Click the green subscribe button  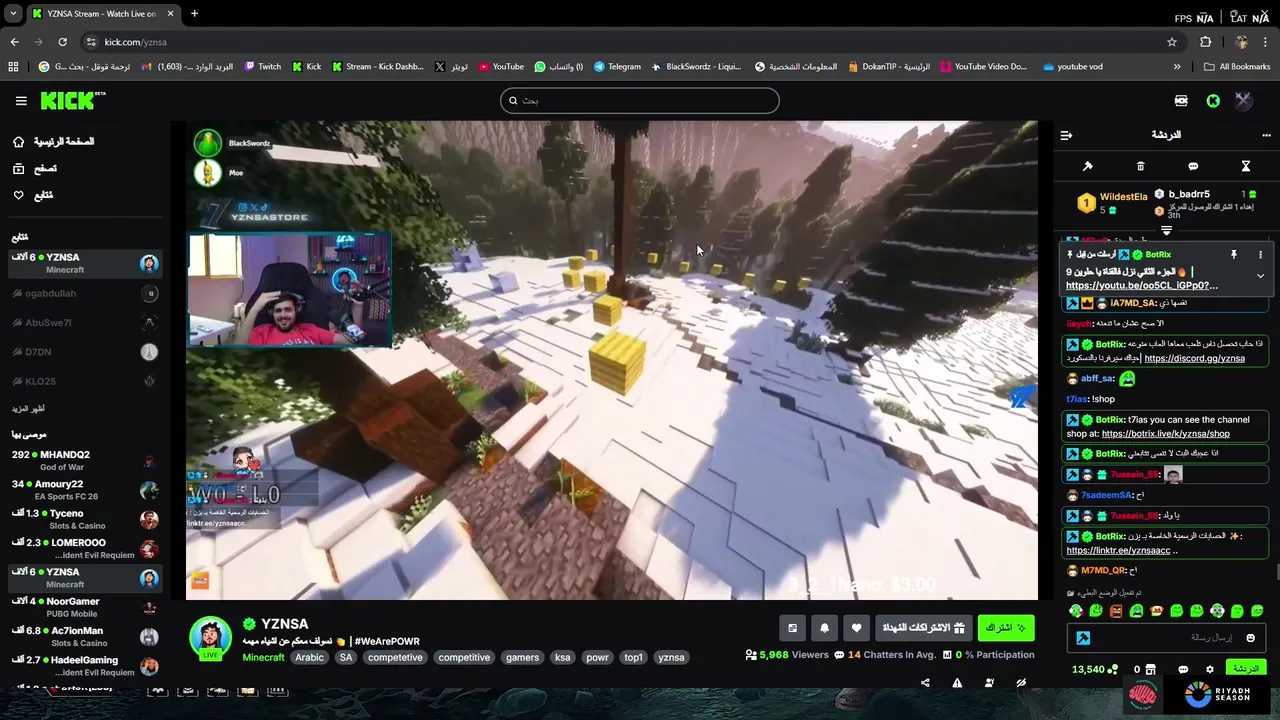tap(1006, 628)
